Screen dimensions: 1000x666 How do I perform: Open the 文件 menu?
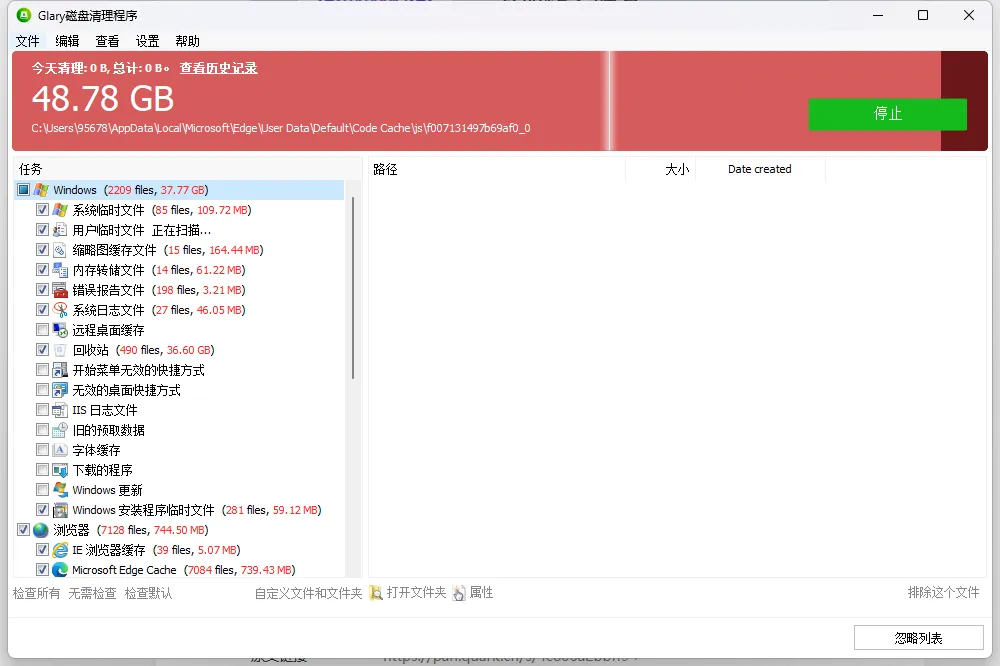pyautogui.click(x=27, y=41)
